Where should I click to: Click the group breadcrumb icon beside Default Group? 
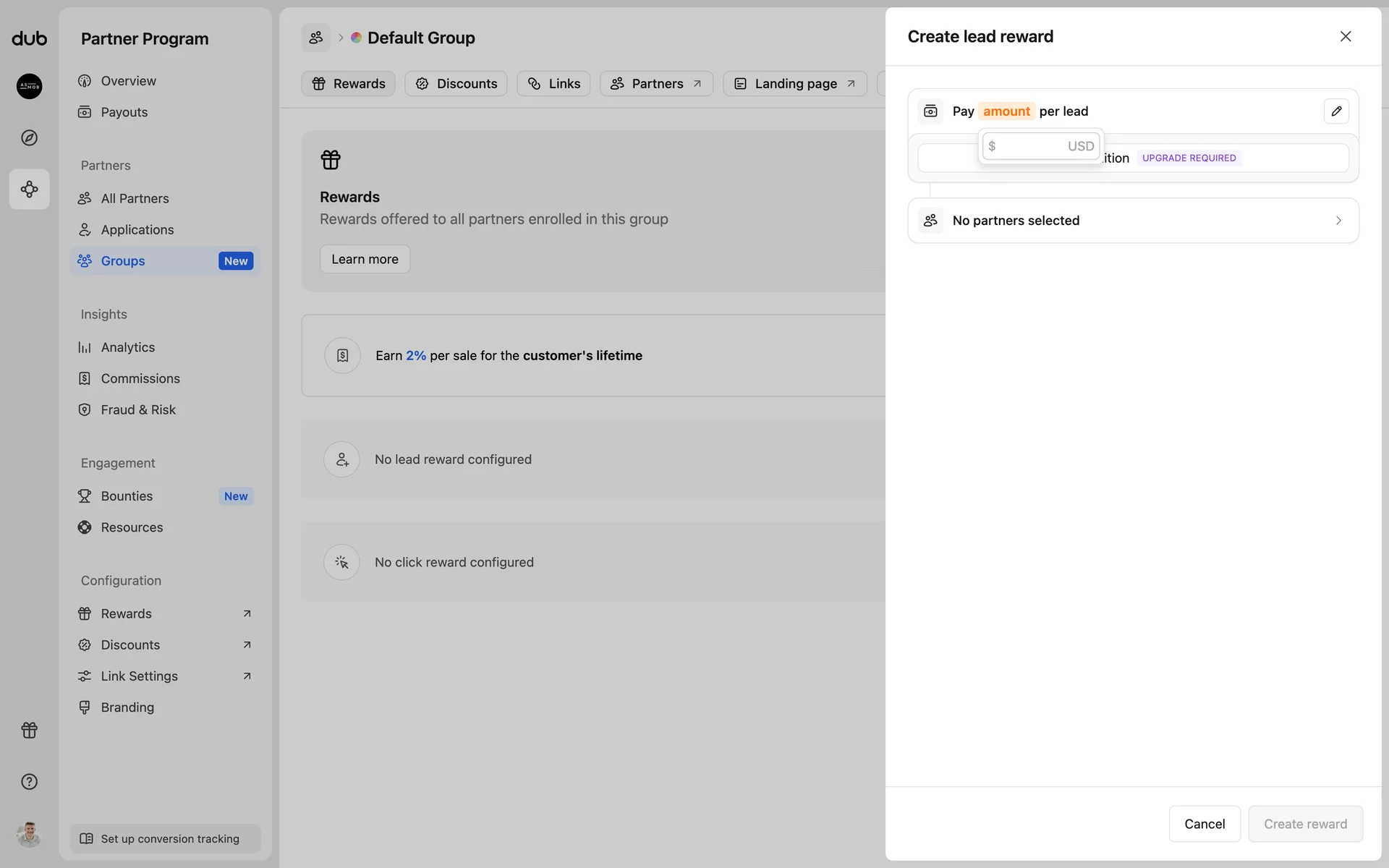[316, 38]
